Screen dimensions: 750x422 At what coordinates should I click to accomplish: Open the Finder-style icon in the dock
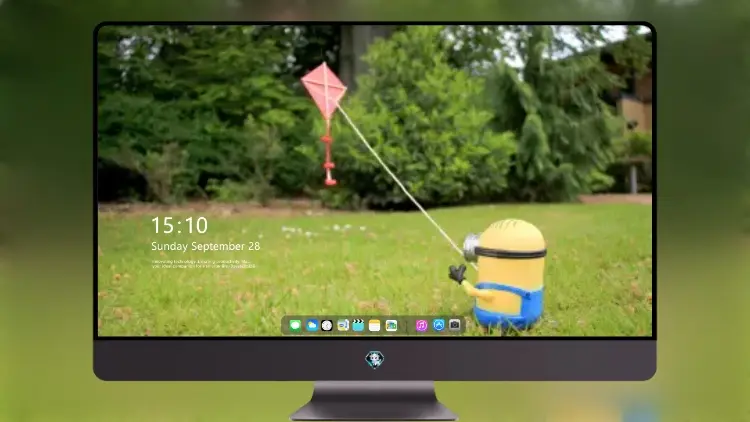click(342, 326)
